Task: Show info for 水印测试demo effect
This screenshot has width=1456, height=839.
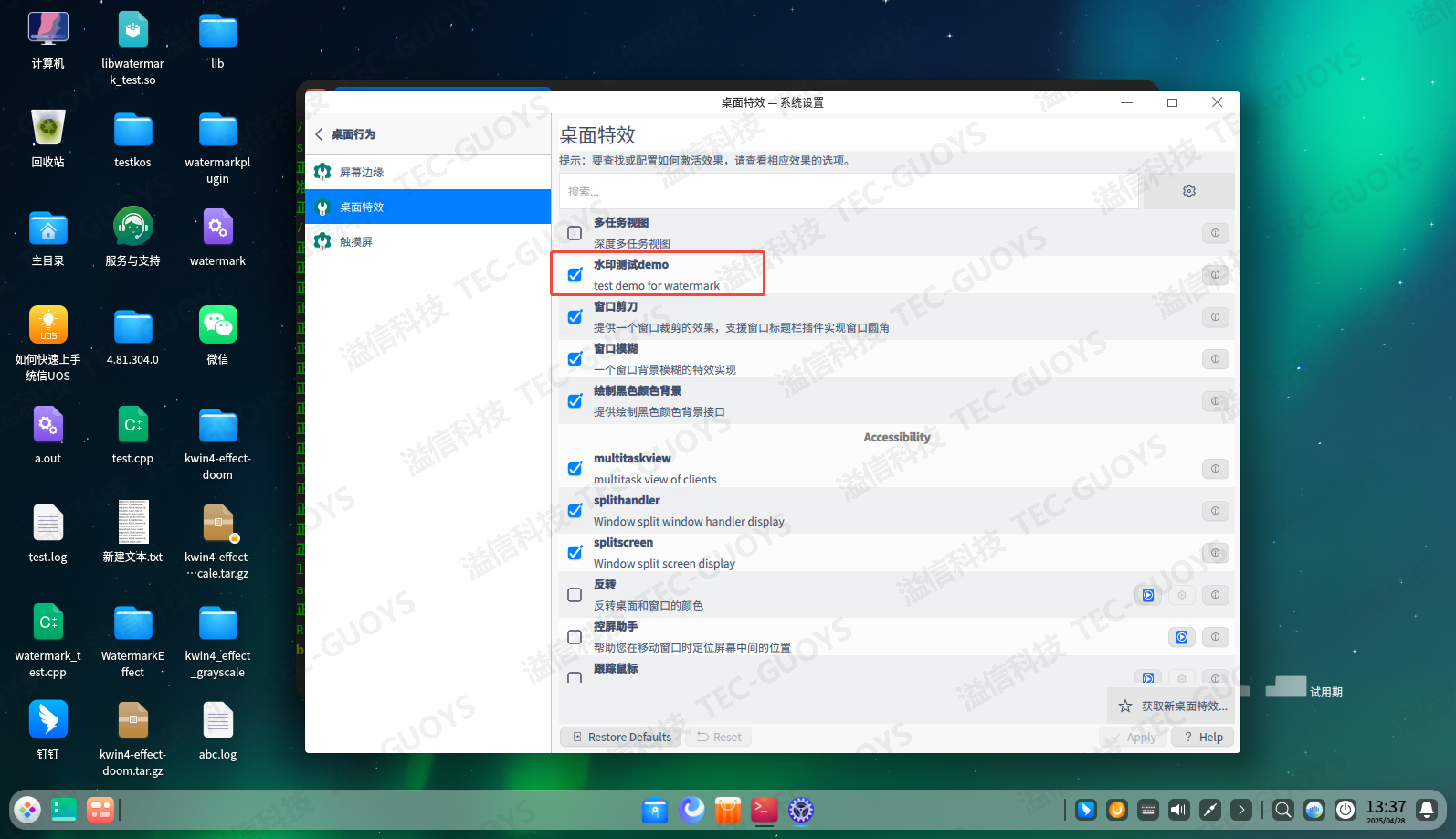Action: point(1215,275)
